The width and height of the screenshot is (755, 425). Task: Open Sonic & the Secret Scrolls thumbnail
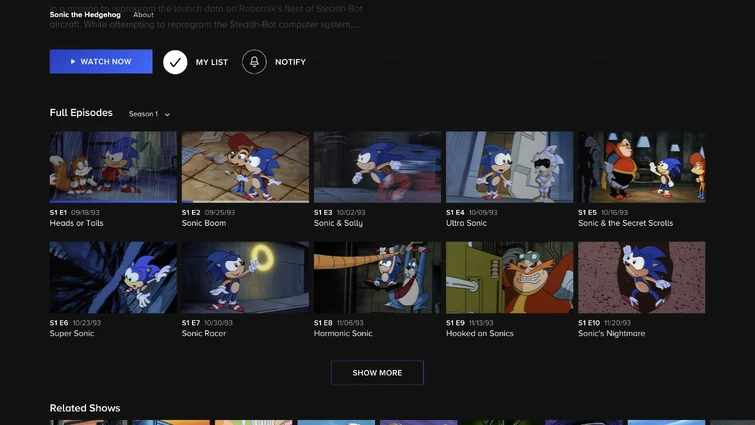click(641, 167)
